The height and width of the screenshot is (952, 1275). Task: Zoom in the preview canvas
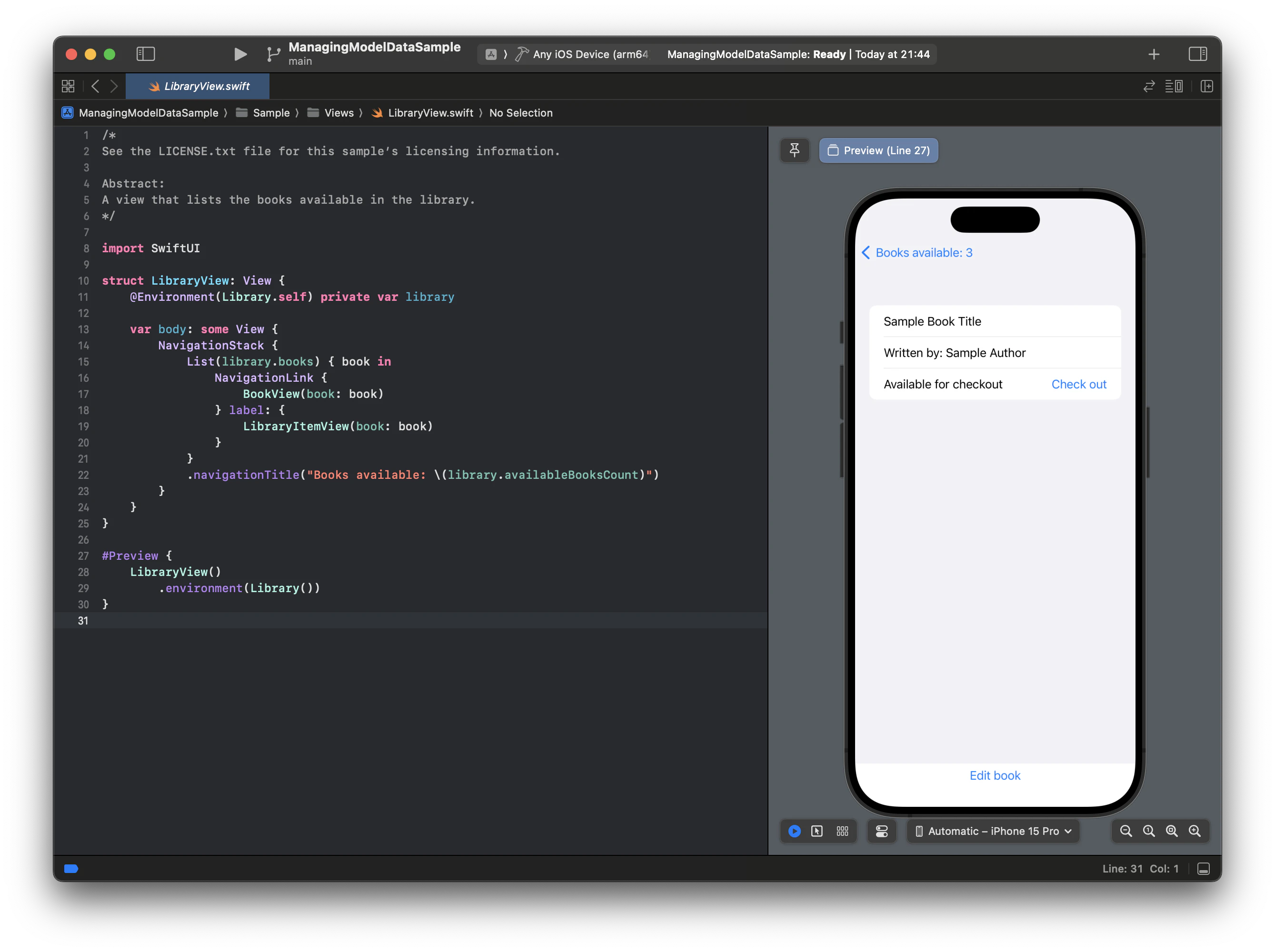[1195, 831]
